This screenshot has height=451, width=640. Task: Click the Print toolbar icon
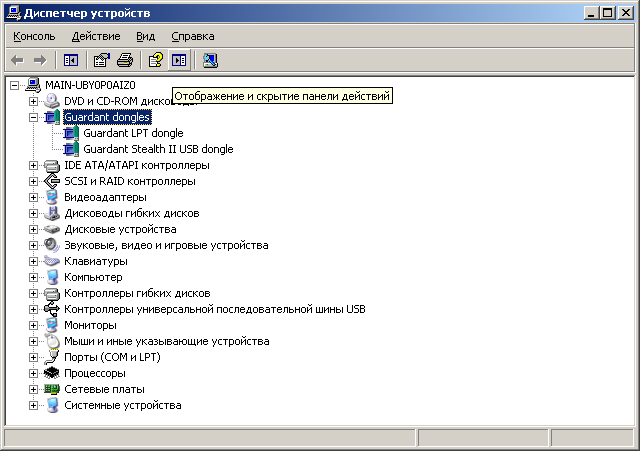[x=125, y=61]
